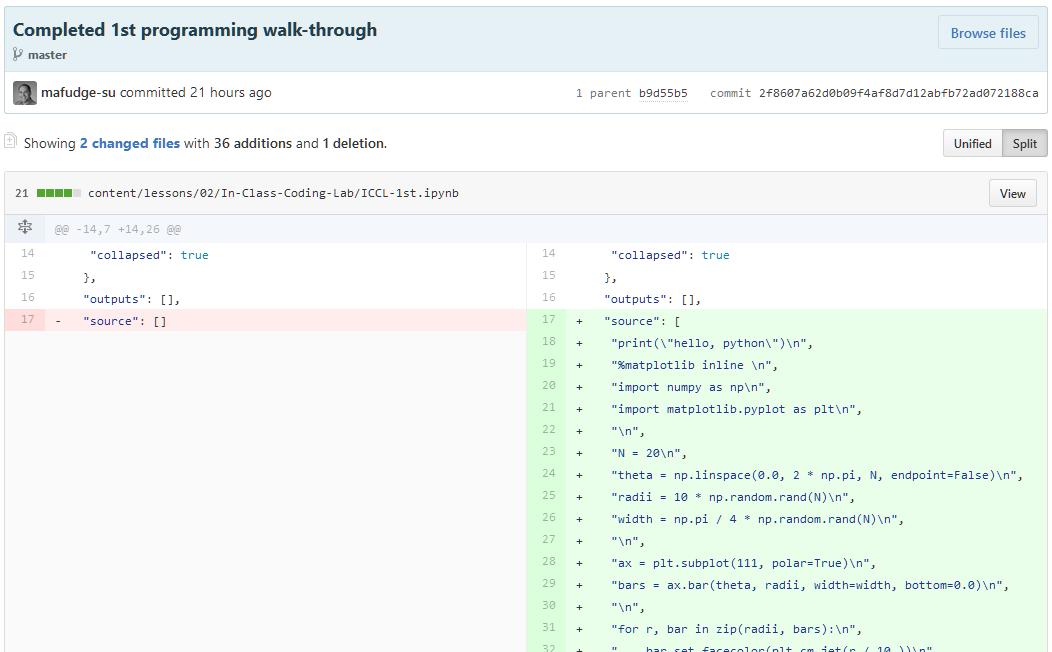
Task: Click the master branch name
Action: click(48, 55)
